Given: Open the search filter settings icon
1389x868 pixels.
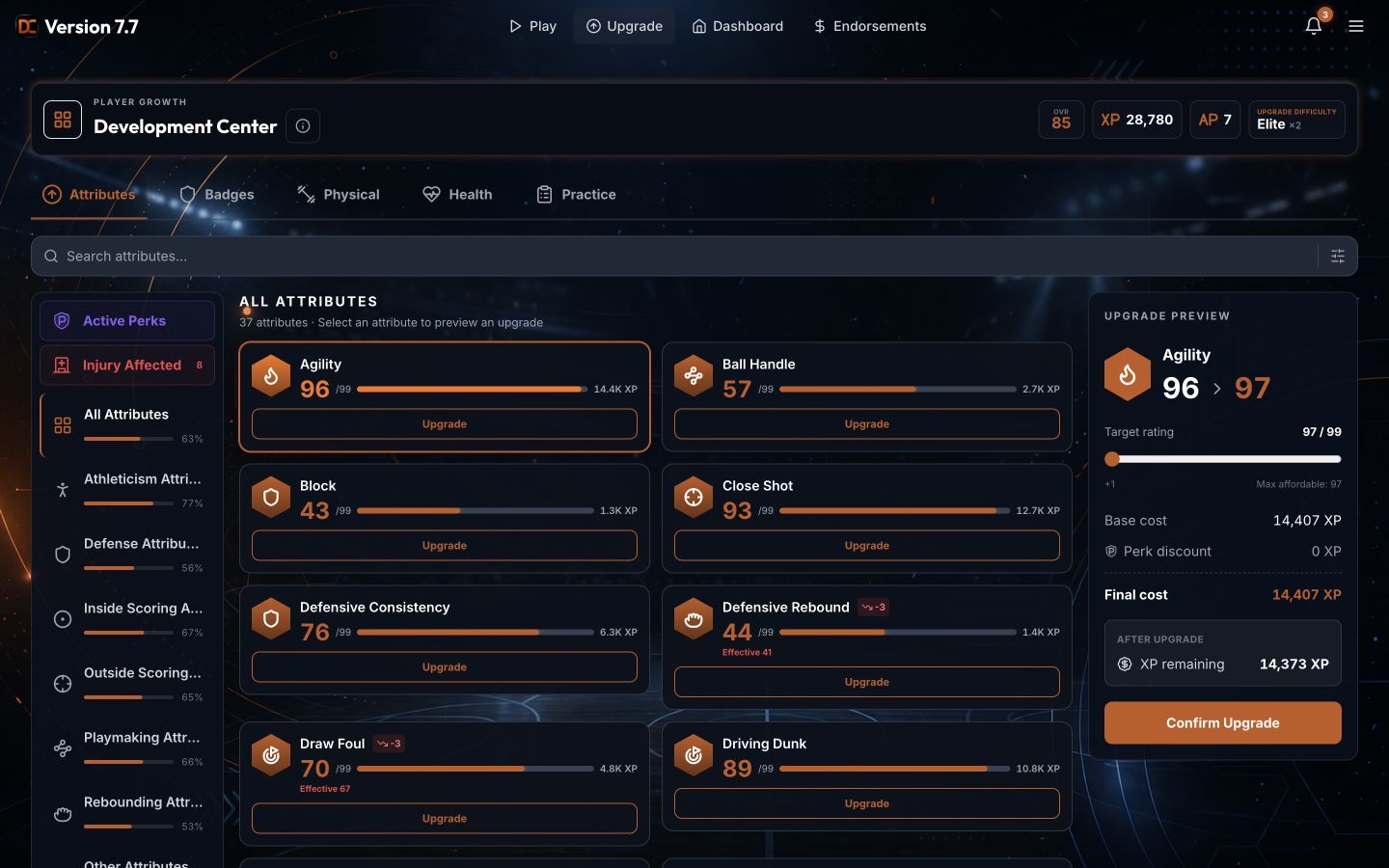Looking at the screenshot, I should pyautogui.click(x=1338, y=257).
